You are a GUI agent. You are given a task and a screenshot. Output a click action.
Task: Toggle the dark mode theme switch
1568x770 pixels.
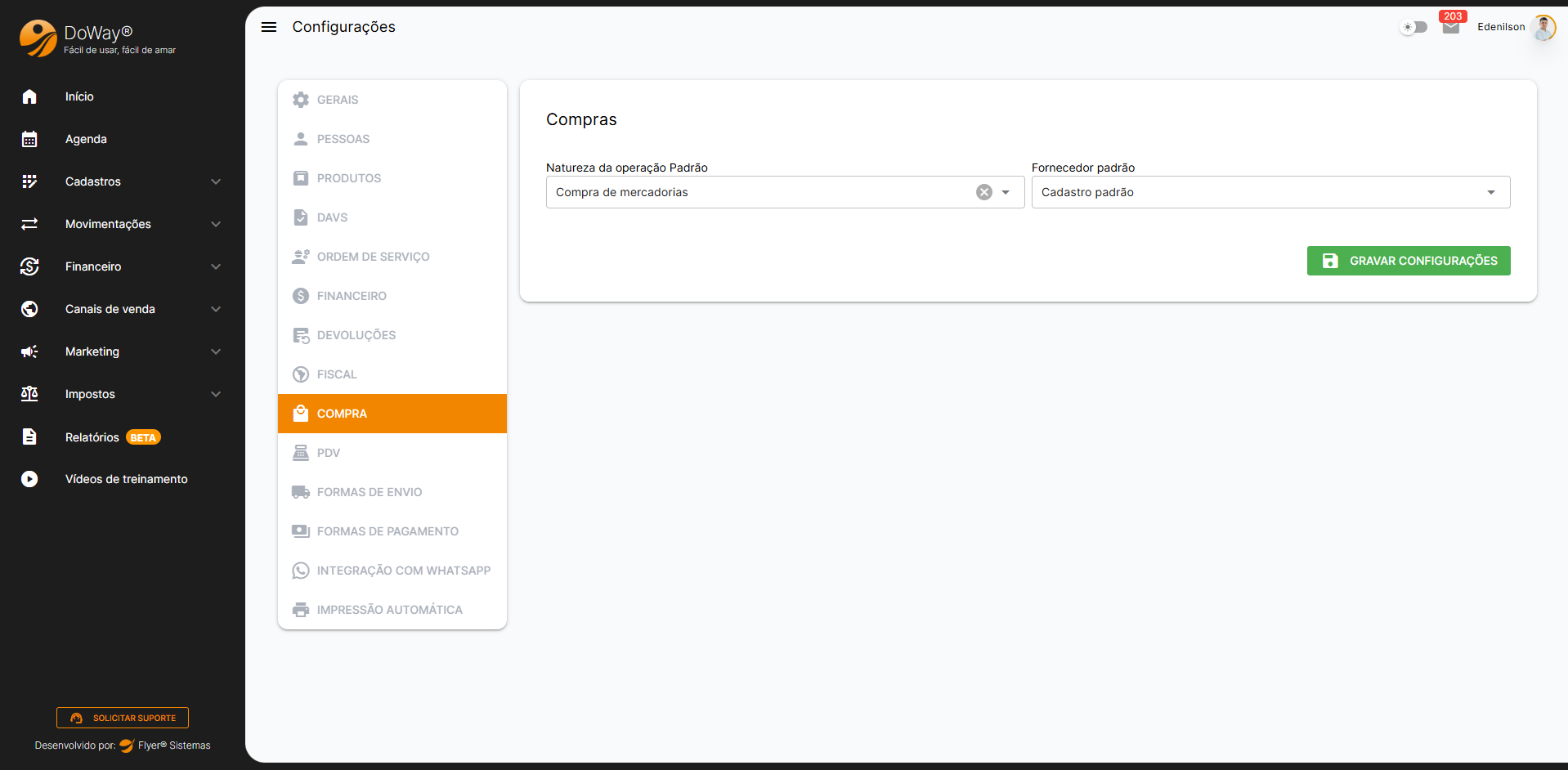(x=1413, y=27)
